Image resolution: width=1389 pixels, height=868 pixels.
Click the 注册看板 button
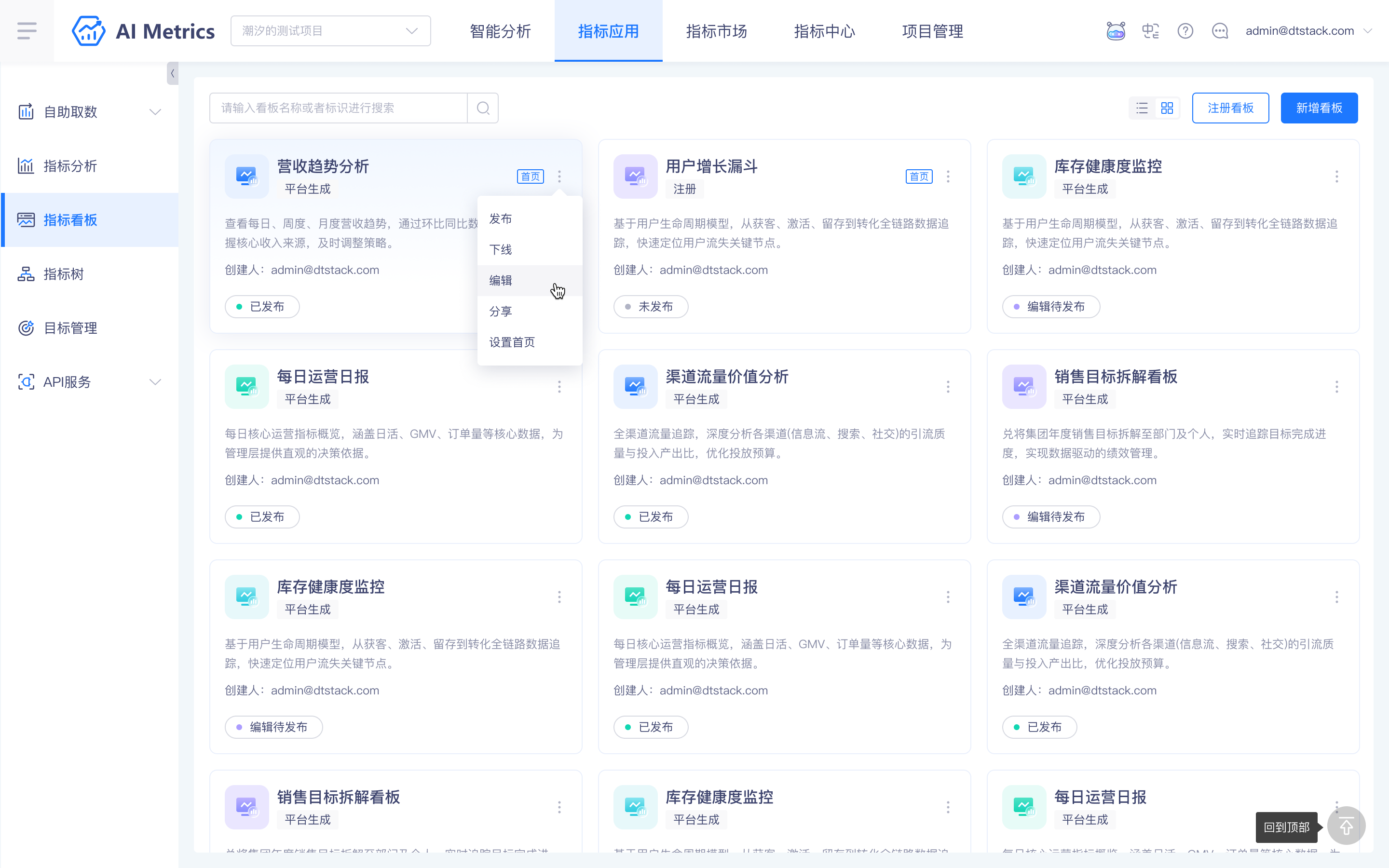coord(1230,108)
